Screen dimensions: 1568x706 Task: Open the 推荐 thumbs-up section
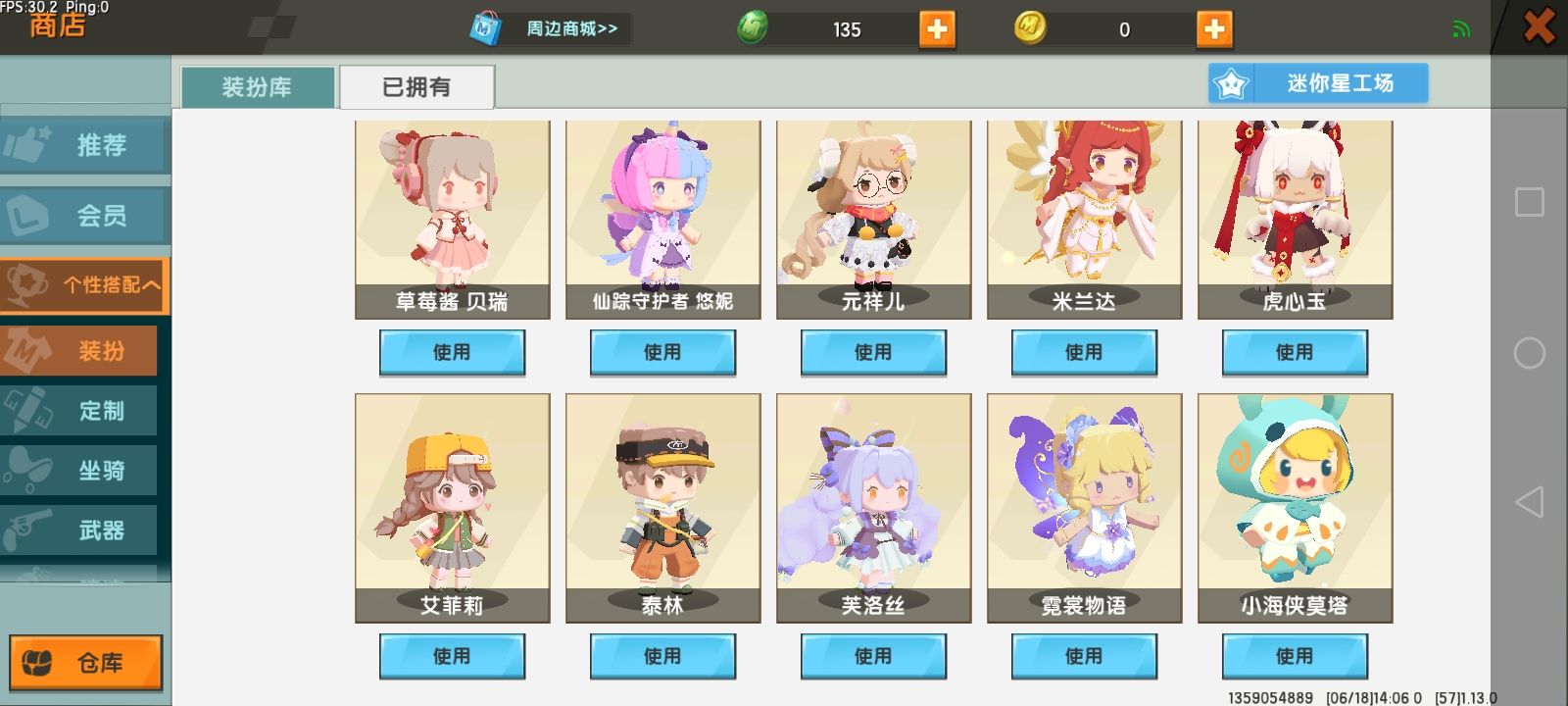tap(85, 146)
